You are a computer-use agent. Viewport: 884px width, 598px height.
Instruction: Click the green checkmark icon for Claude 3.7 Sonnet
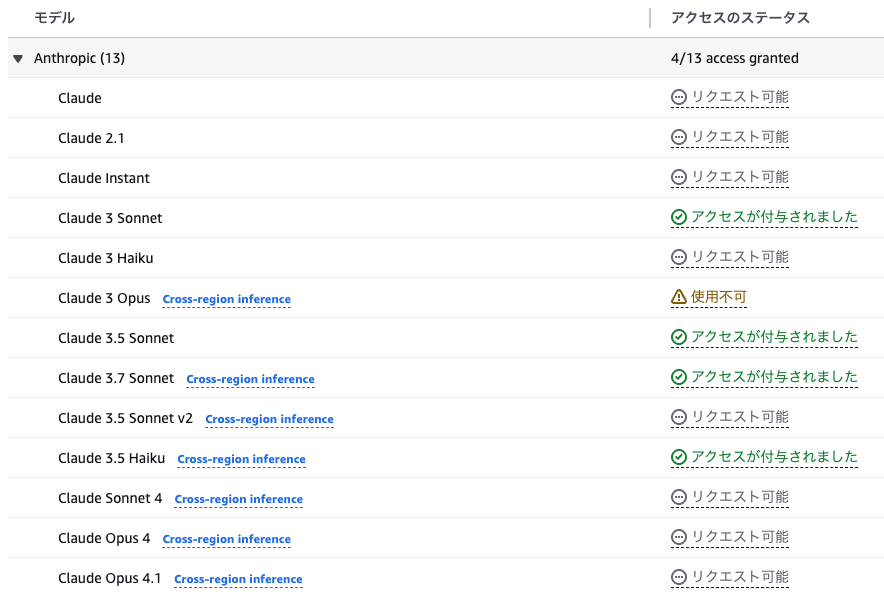(x=679, y=378)
